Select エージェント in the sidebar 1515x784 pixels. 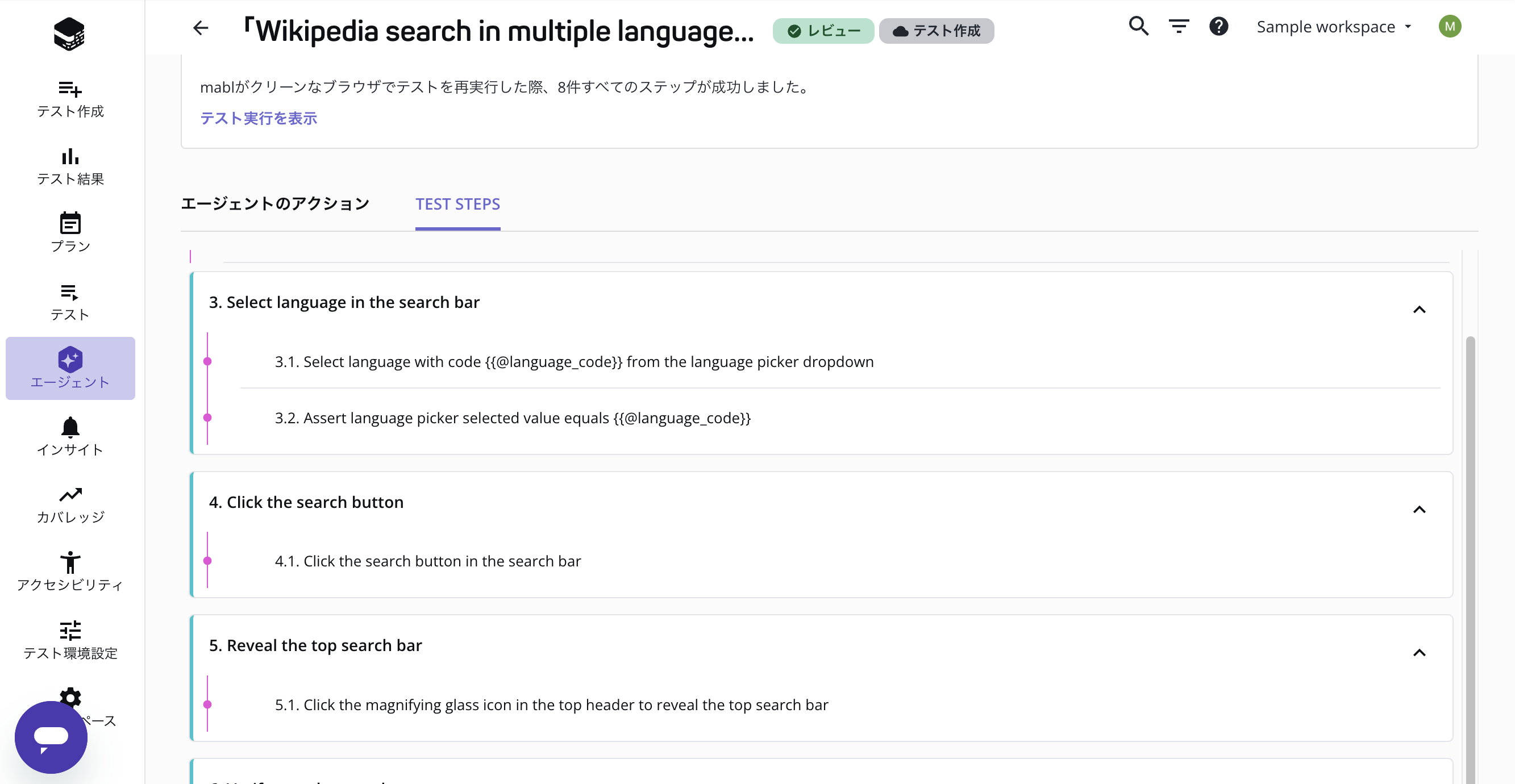[70, 368]
